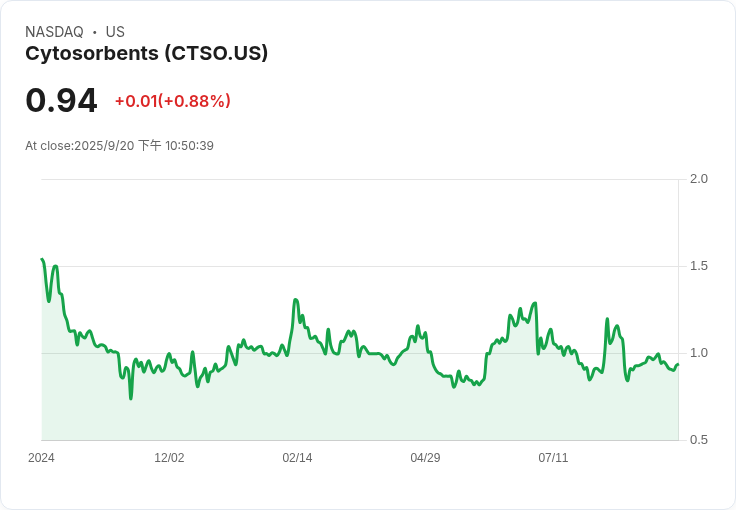
Task: Click the 04/29 x-axis date label
Action: pos(425,458)
